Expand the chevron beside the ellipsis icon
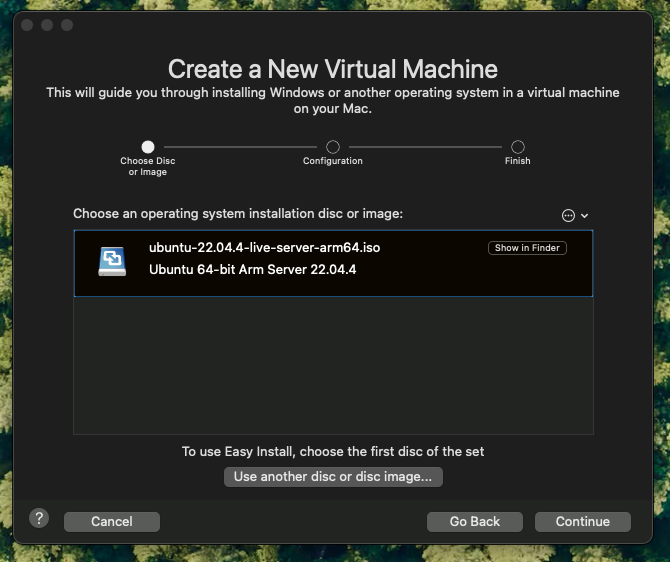Viewport: 670px width, 562px height. coord(585,215)
